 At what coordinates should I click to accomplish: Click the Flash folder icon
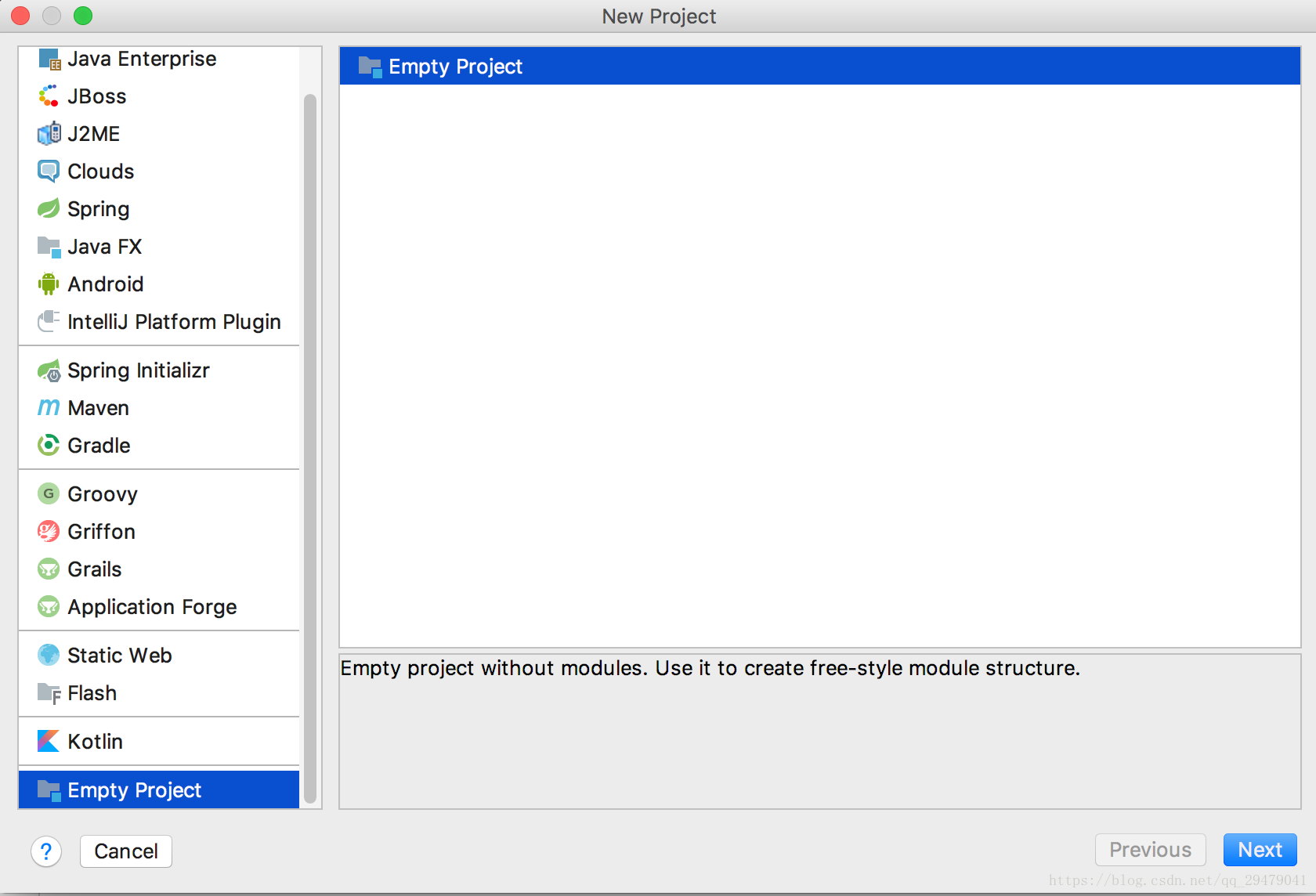[49, 693]
